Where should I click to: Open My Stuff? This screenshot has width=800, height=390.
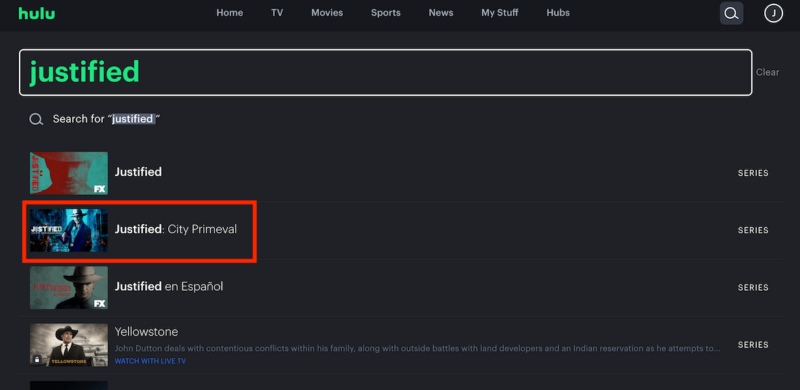point(499,13)
